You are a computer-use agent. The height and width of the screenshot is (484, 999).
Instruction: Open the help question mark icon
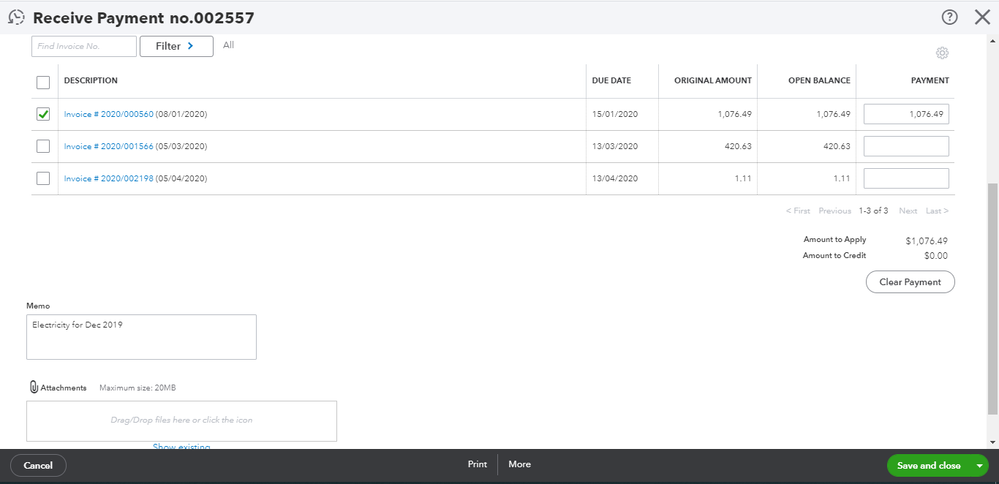pyautogui.click(x=949, y=17)
